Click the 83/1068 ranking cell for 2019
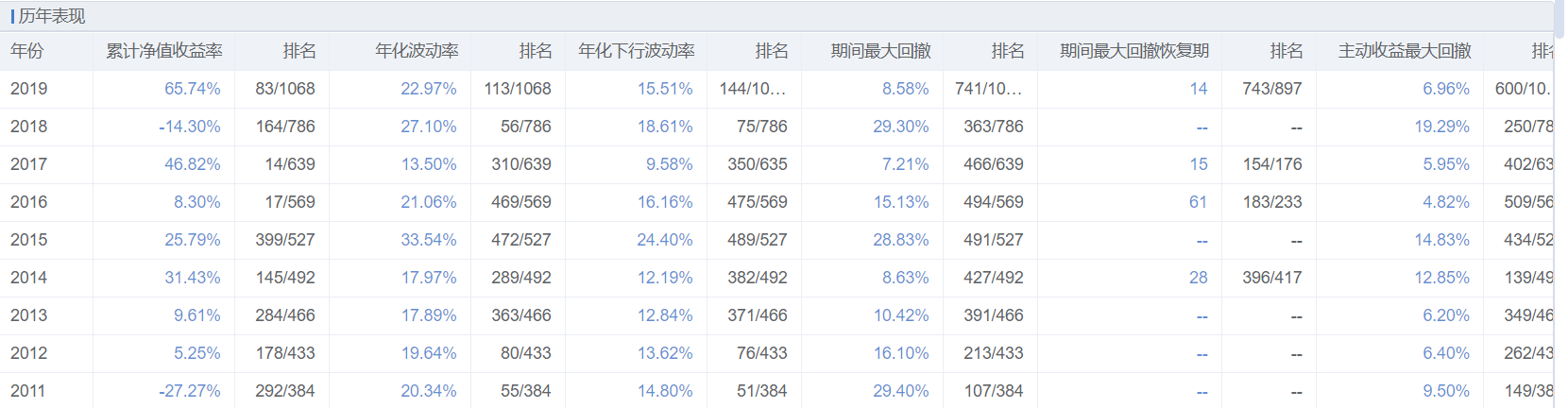 click(x=285, y=89)
